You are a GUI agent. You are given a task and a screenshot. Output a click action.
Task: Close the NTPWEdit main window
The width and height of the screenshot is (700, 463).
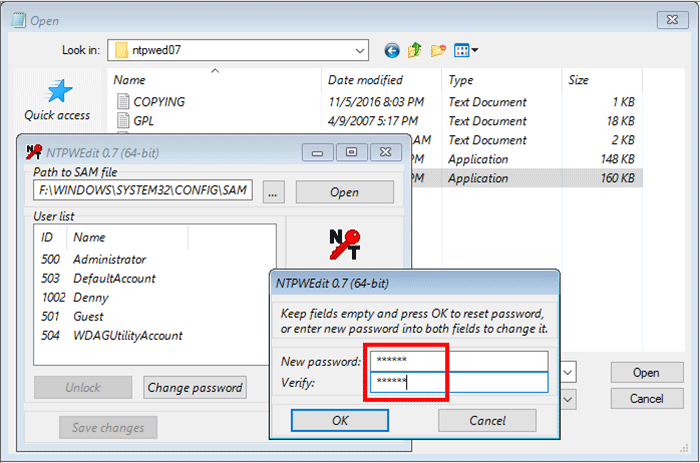tap(385, 153)
